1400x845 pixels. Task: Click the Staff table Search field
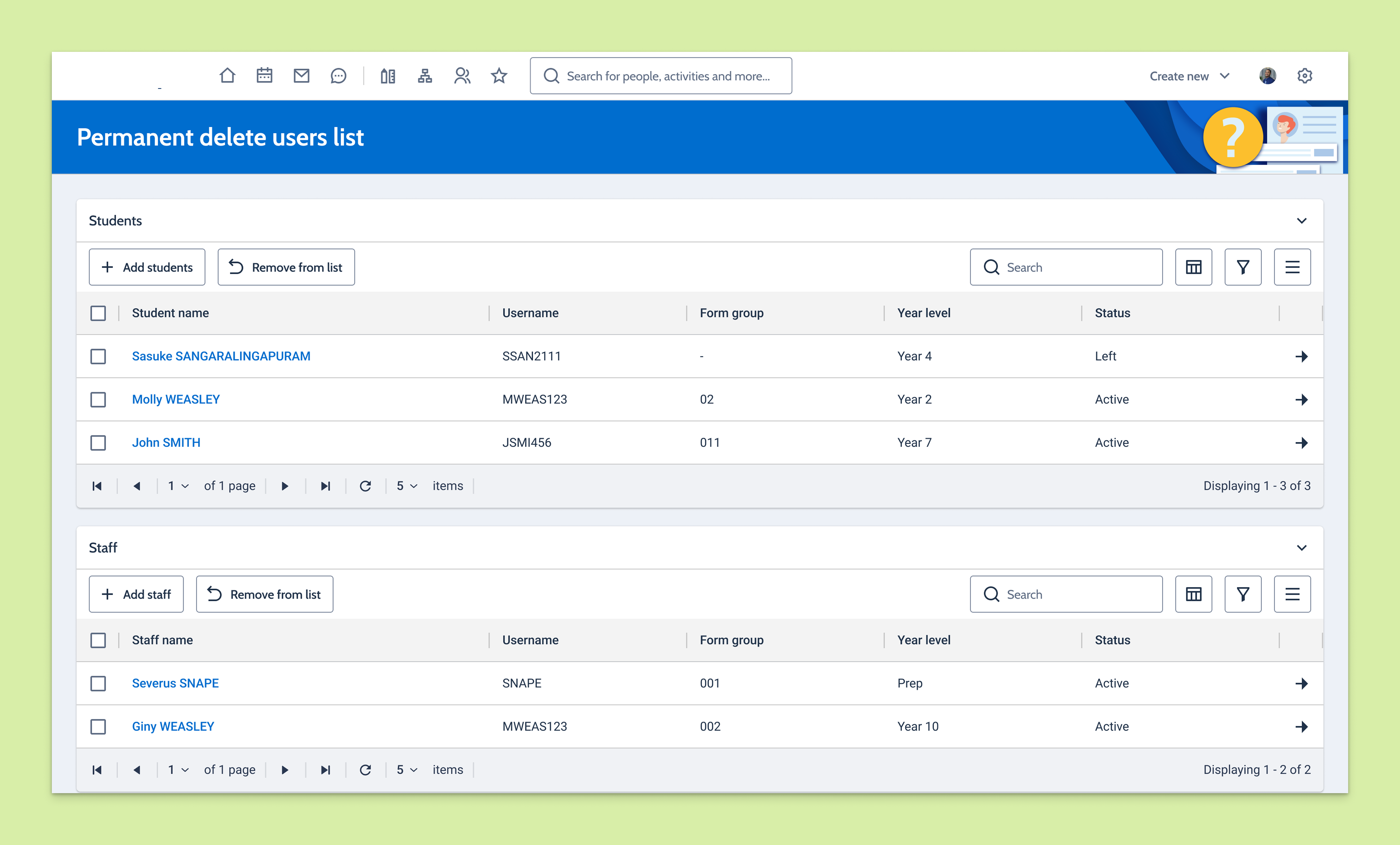(1066, 594)
